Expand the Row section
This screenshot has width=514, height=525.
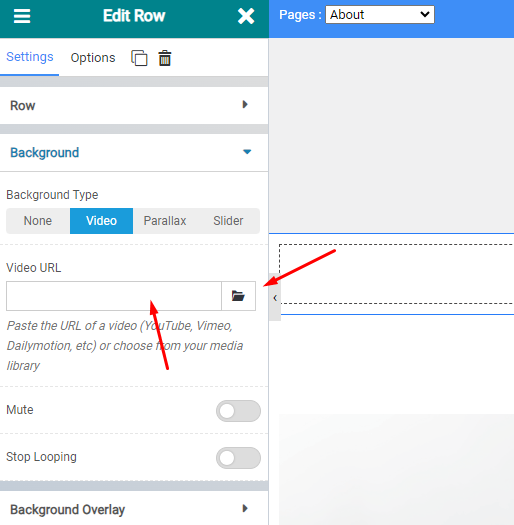(134, 105)
